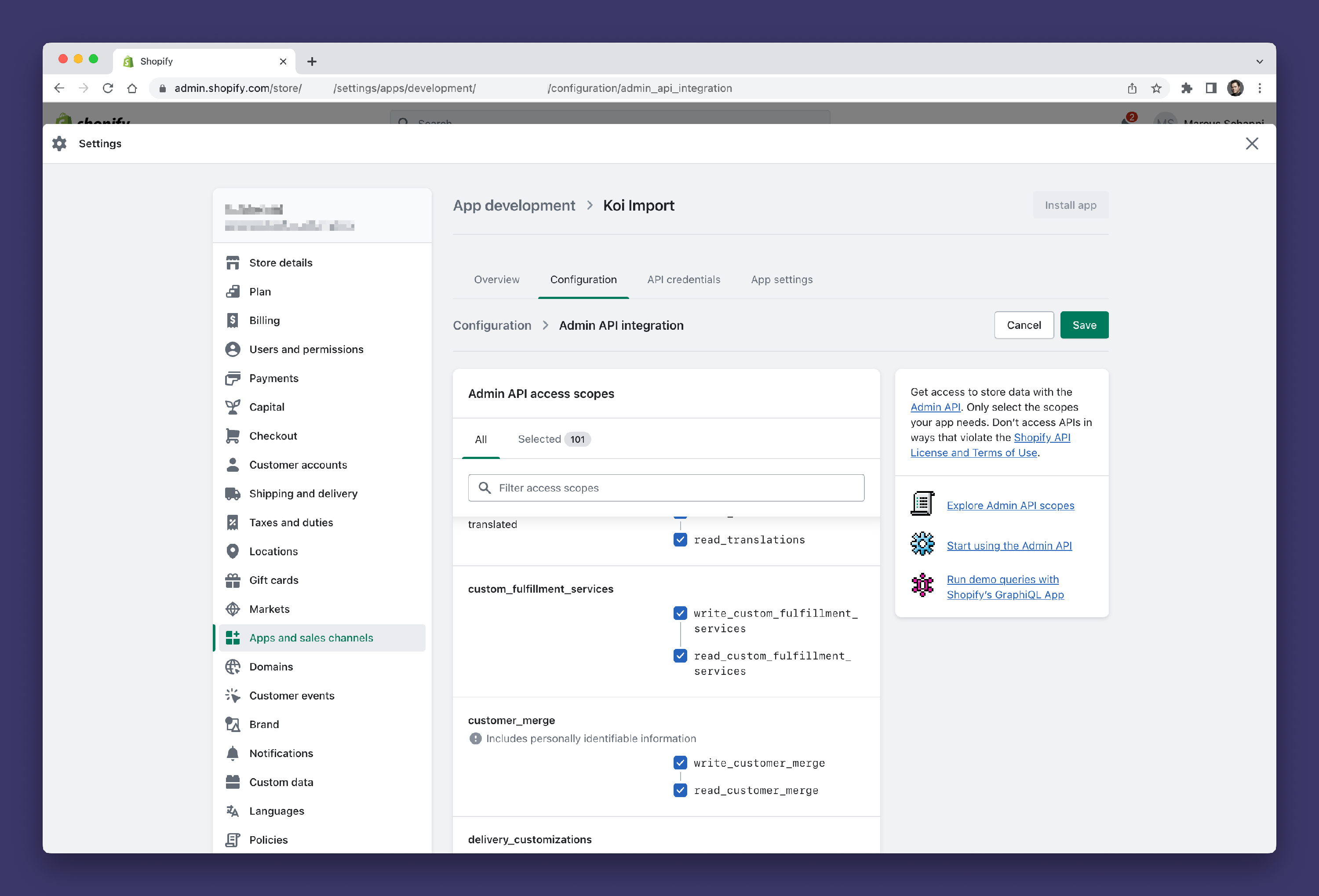
Task: Click the Store details sidebar icon
Action: (232, 263)
